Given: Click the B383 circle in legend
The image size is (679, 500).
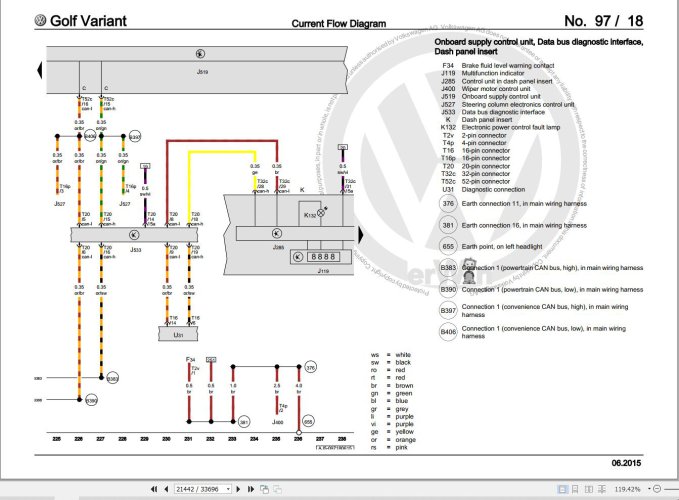Looking at the screenshot, I should pos(448,268).
